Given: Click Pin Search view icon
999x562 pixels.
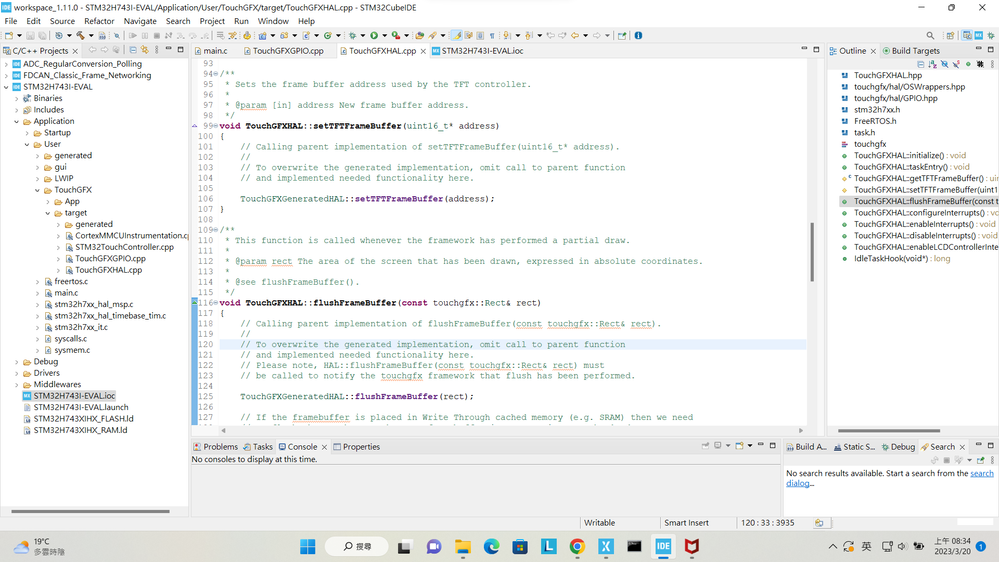Looking at the screenshot, I should (981, 460).
